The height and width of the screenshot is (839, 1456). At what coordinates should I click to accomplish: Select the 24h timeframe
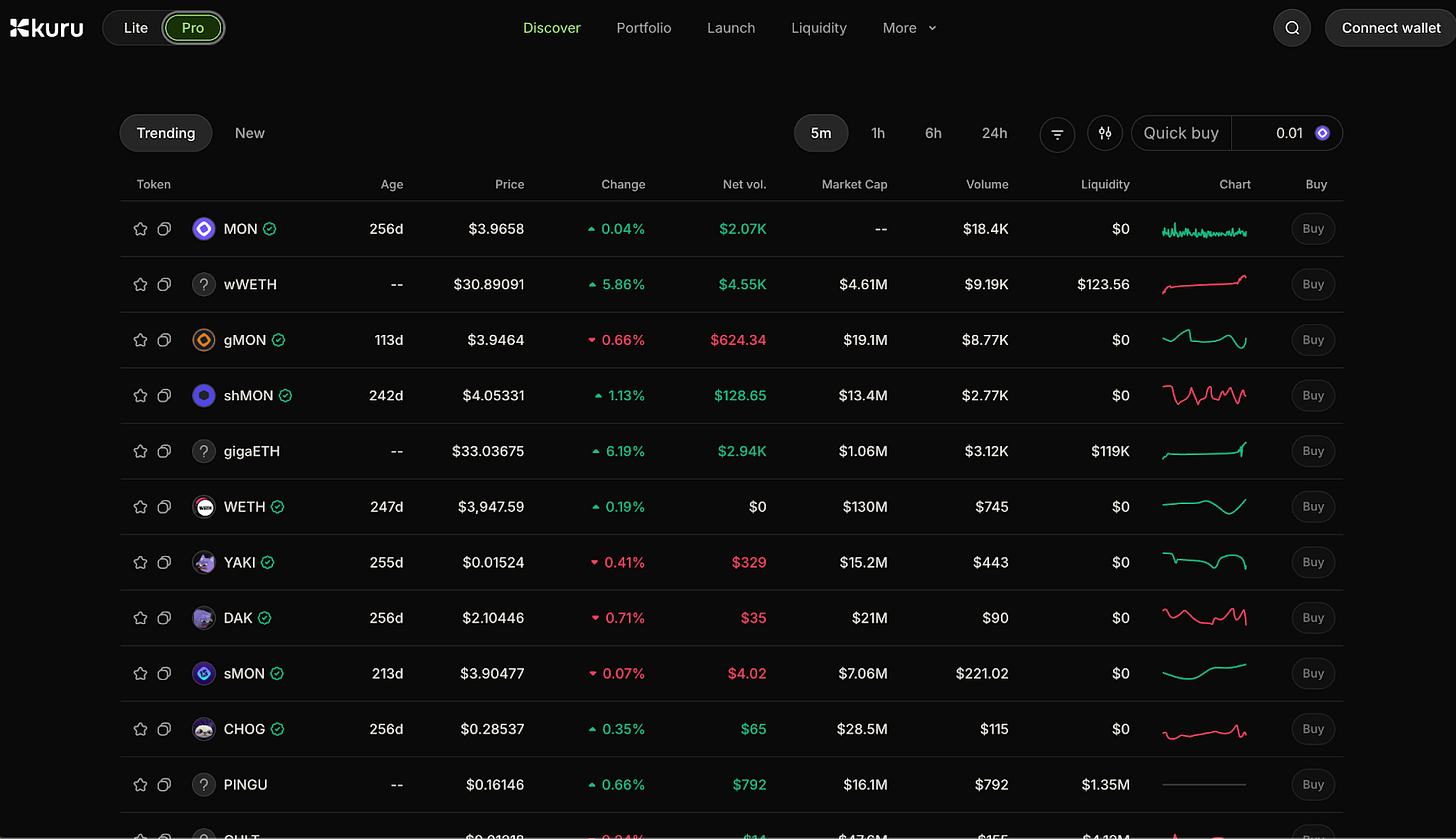point(995,133)
